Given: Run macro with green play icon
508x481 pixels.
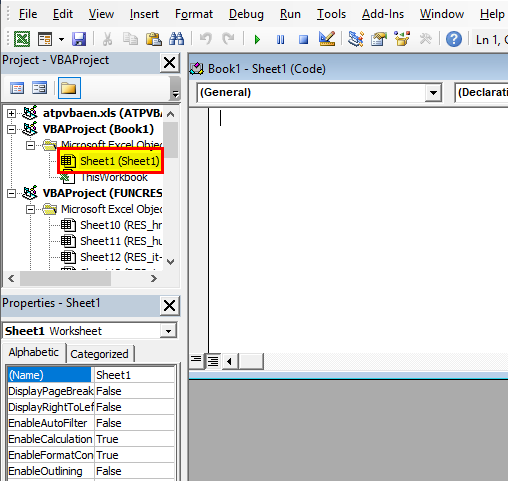Looking at the screenshot, I should 257,40.
